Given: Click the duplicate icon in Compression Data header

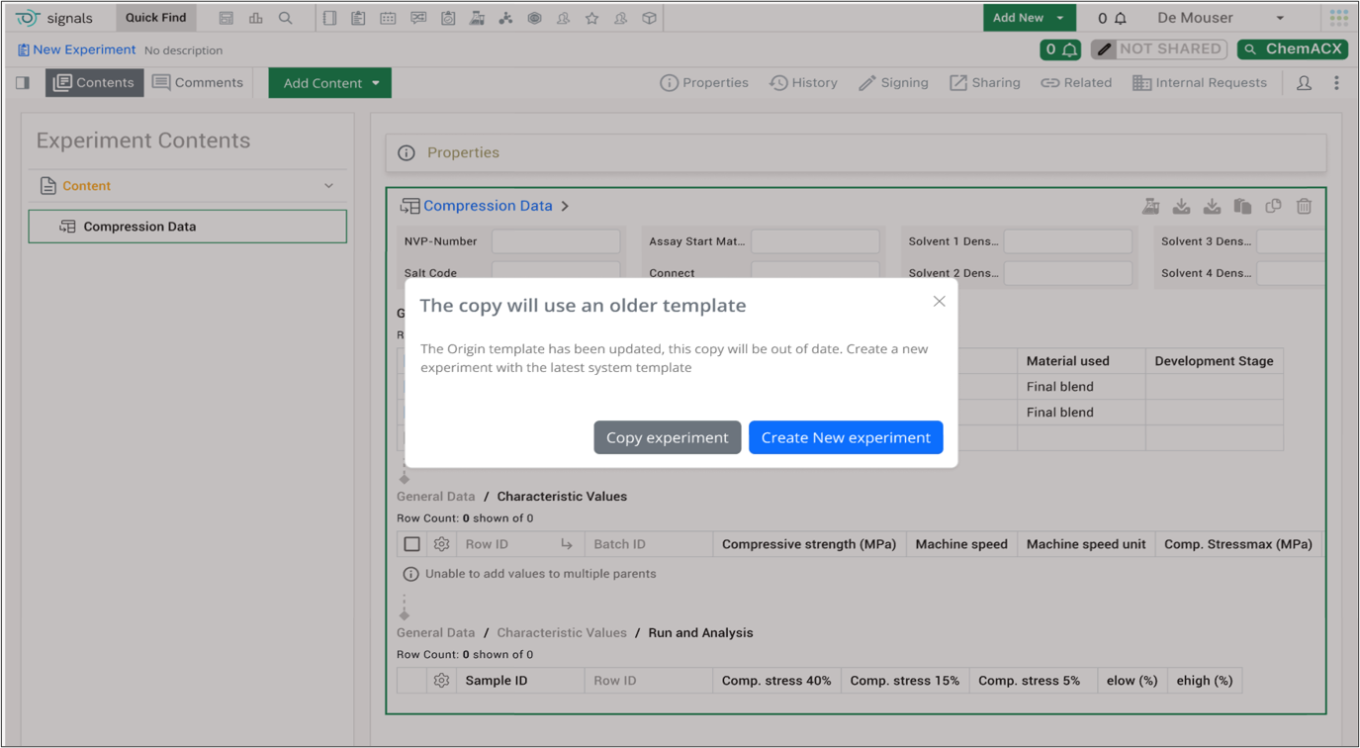Looking at the screenshot, I should click(1273, 206).
